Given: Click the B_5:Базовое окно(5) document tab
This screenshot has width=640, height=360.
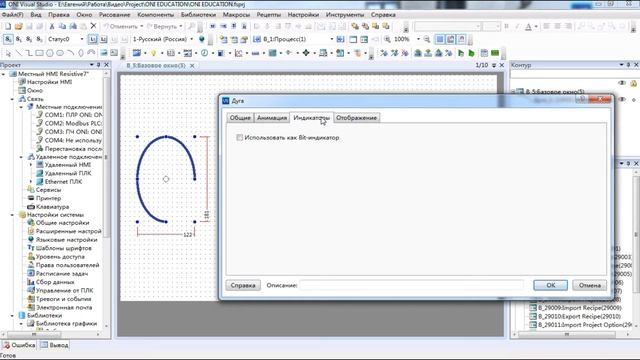Looking at the screenshot, I should pyautogui.click(x=156, y=65).
